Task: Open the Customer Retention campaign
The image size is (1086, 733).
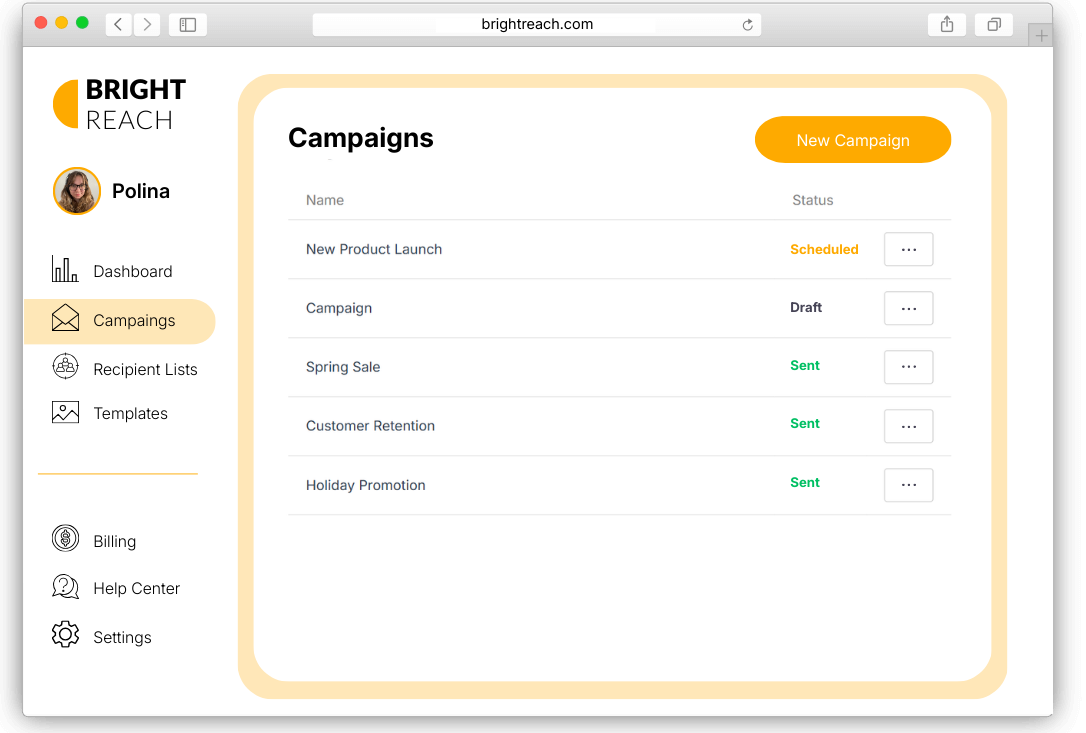Action: click(x=370, y=425)
